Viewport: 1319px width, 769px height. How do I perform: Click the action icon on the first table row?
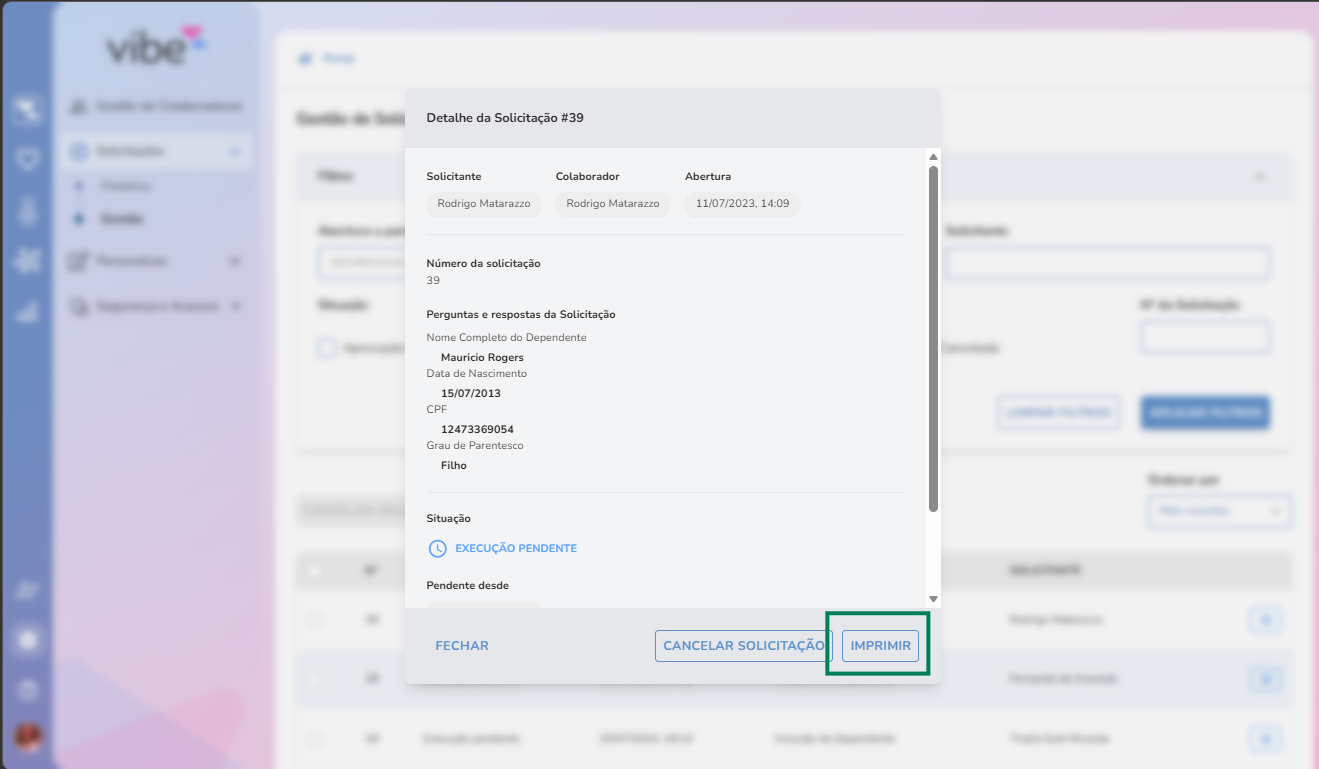pos(1265,620)
